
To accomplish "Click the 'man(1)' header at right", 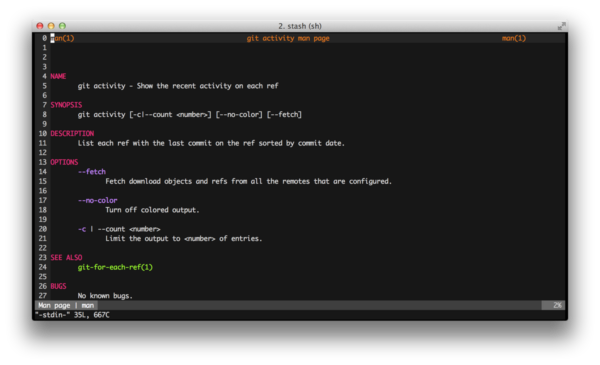I will tap(514, 38).
